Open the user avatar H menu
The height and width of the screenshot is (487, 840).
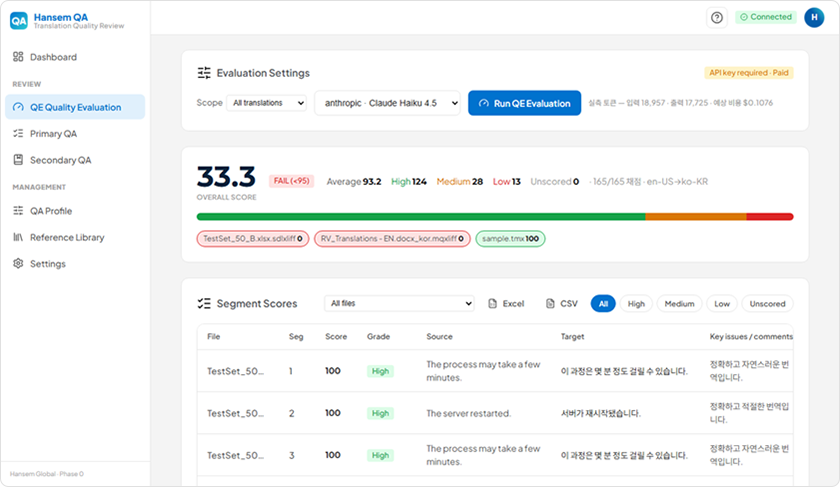pos(814,18)
